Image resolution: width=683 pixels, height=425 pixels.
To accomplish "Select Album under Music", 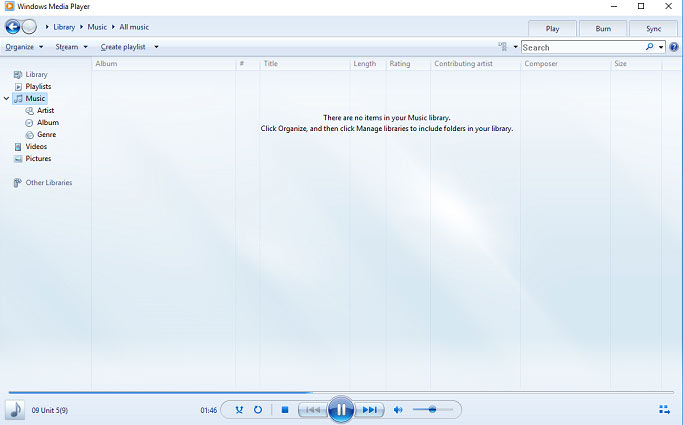I will [x=42, y=122].
